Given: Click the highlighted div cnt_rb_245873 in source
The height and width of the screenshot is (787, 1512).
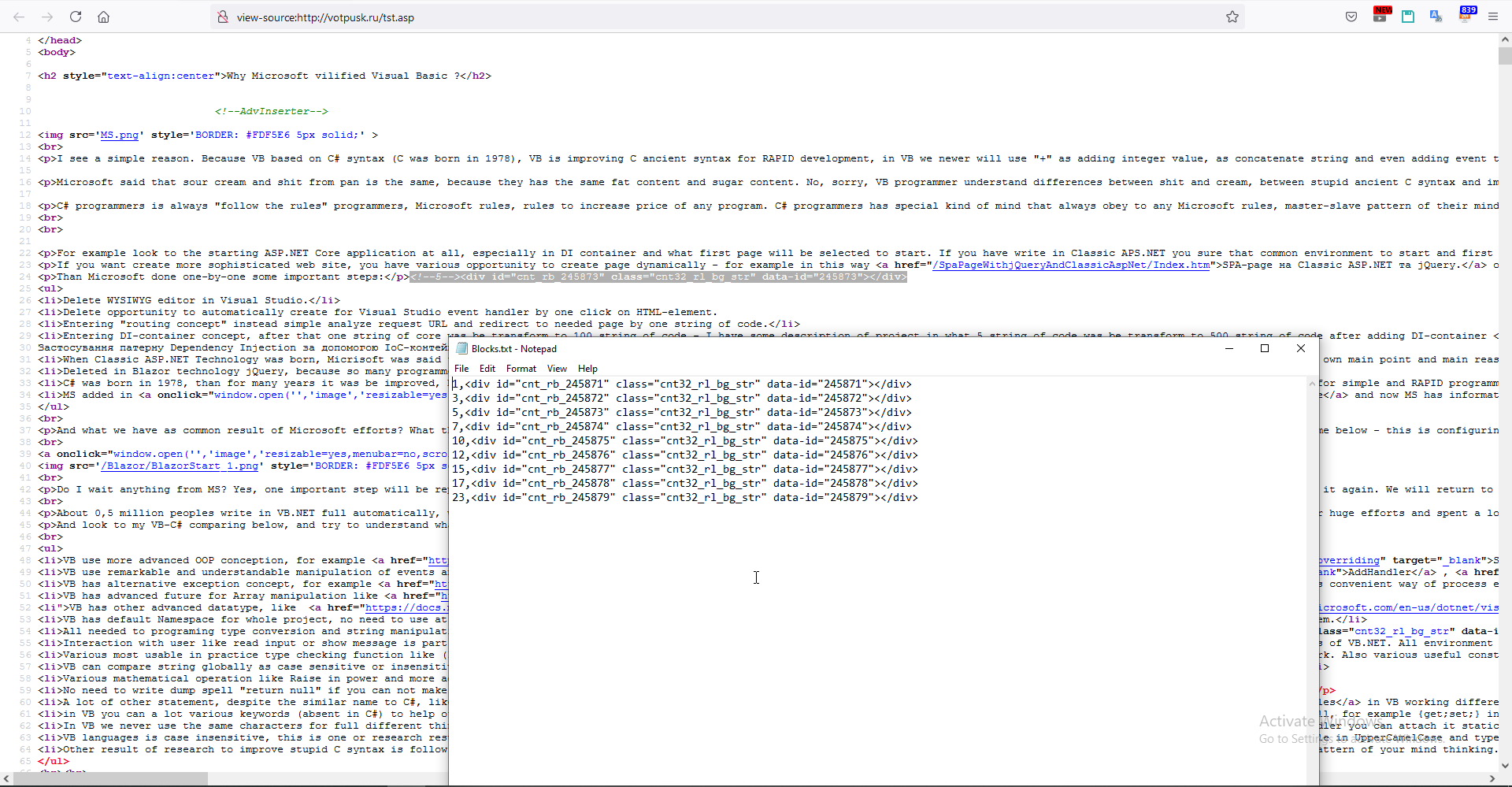Looking at the screenshot, I should pyautogui.click(x=658, y=277).
